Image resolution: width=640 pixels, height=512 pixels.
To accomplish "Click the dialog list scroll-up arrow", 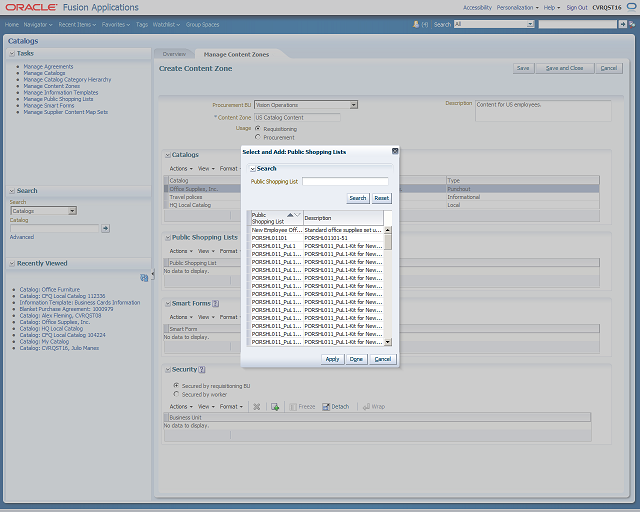I will 388,230.
